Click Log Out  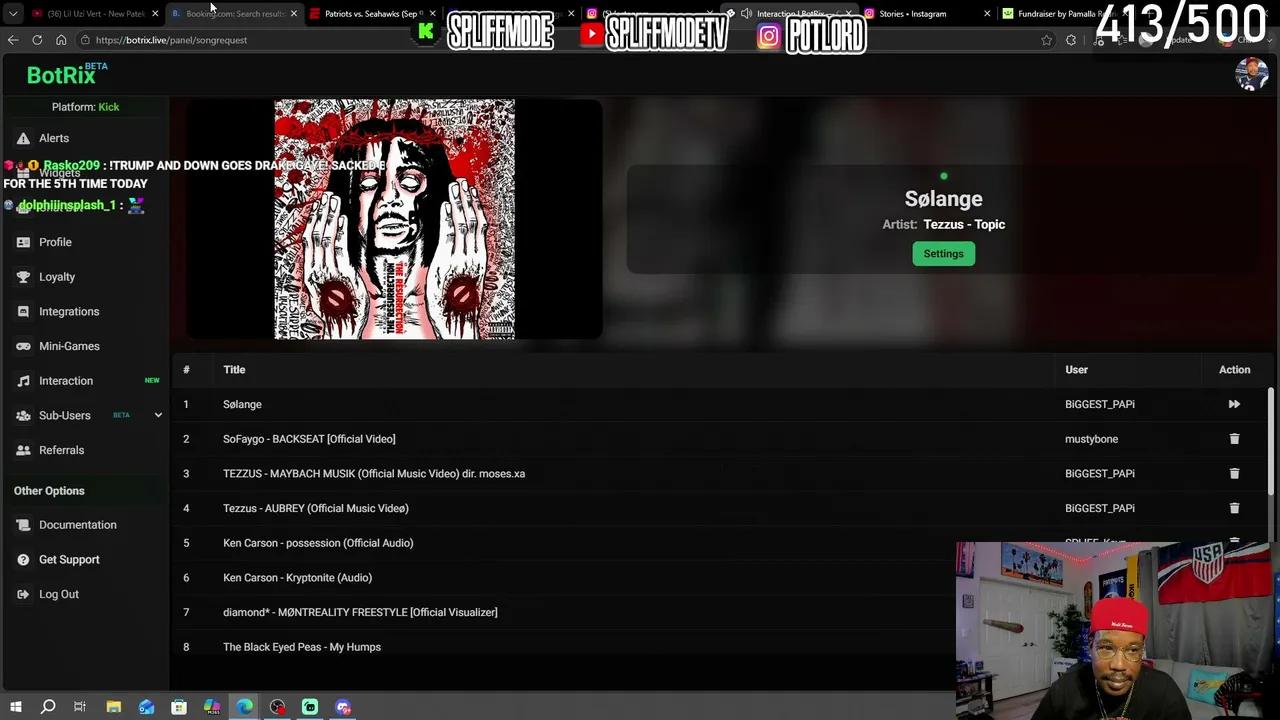tap(59, 594)
